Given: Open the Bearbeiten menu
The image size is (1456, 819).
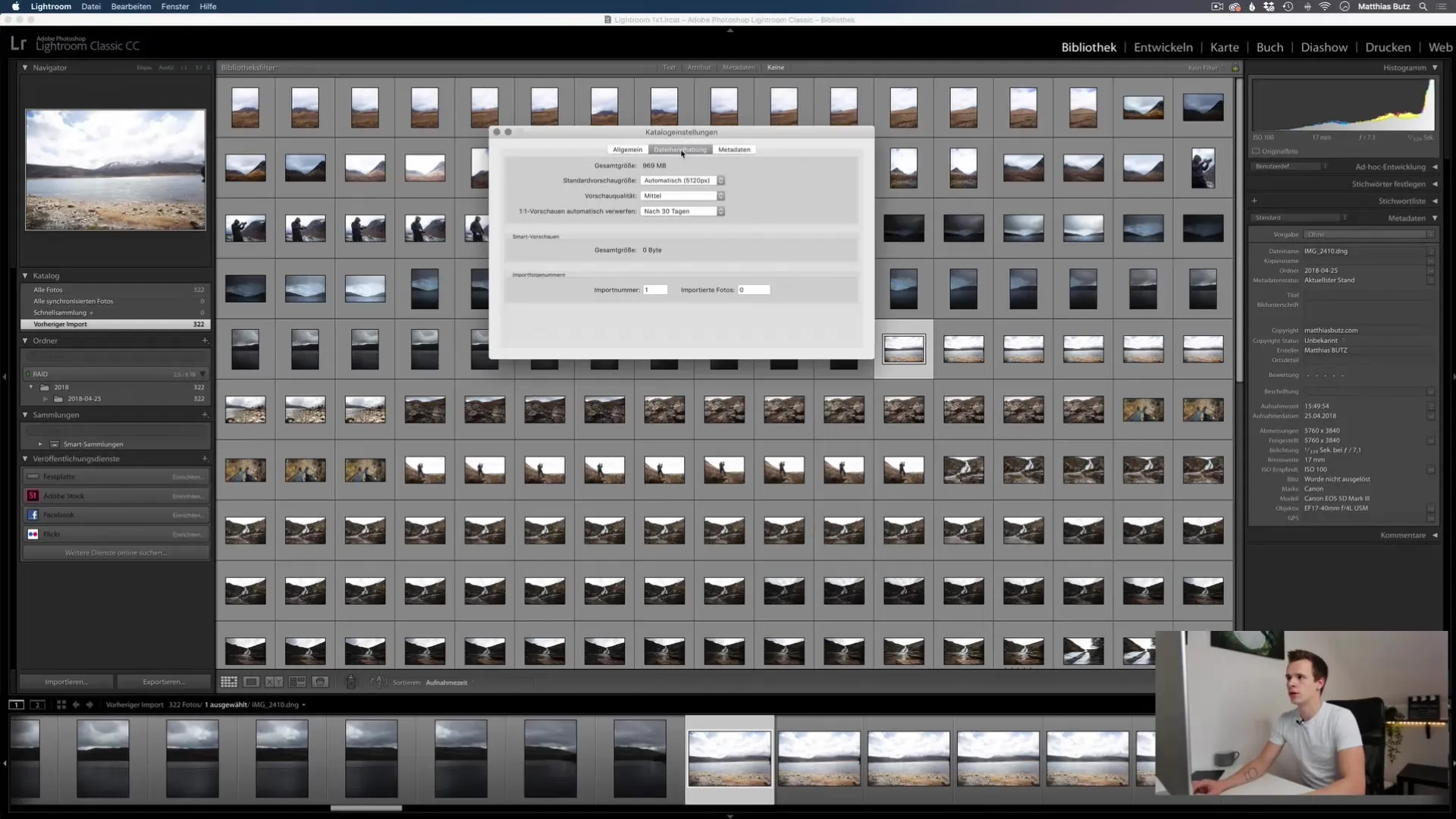Looking at the screenshot, I should (131, 6).
